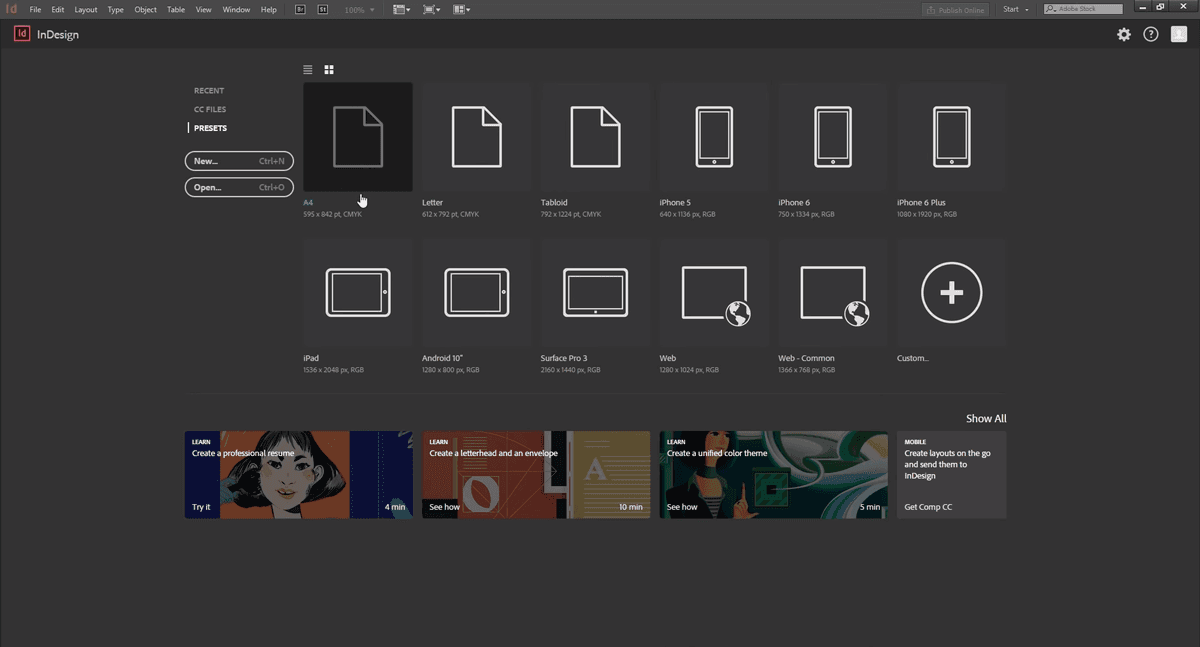Click the Custom plus icon

tap(951, 293)
